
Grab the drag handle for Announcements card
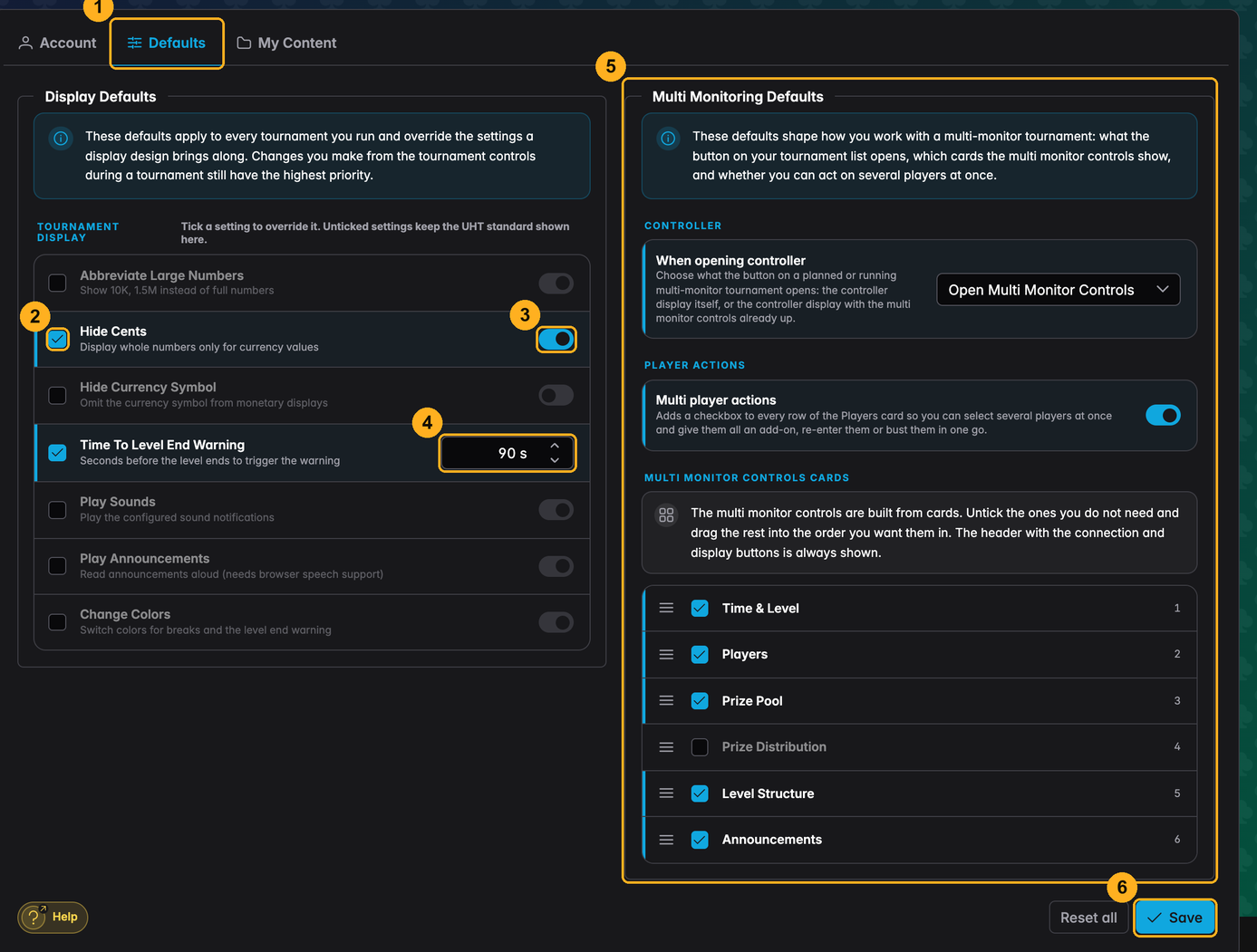tap(666, 840)
